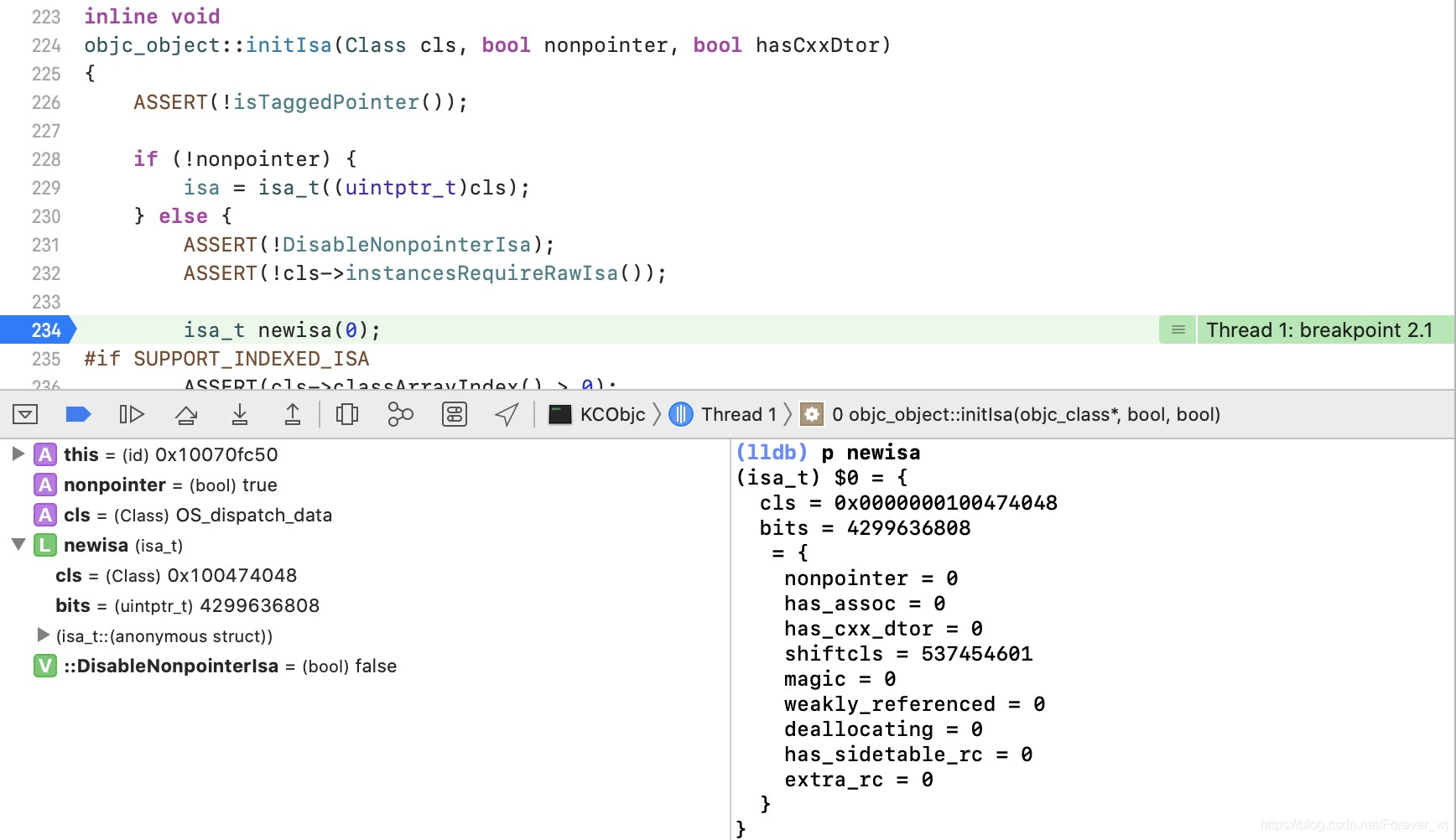Click the purple A icon next to cls
This screenshot has height=840, width=1456.
coord(45,515)
